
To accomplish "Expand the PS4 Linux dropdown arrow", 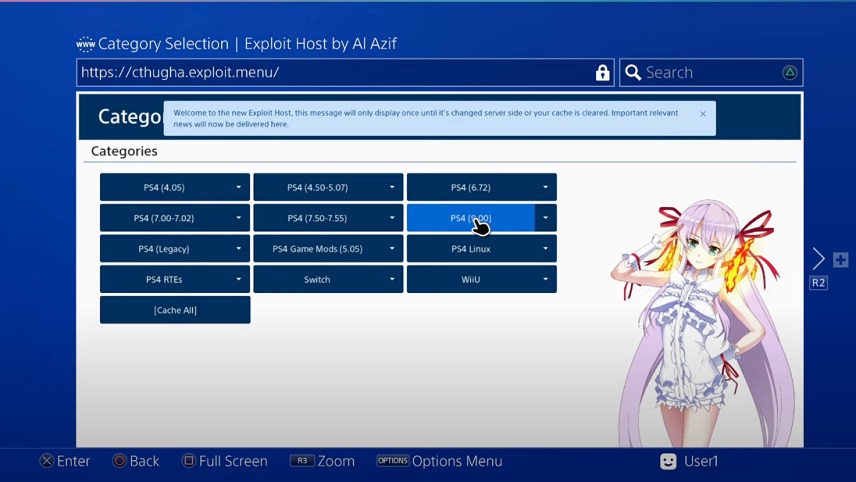I will [545, 248].
